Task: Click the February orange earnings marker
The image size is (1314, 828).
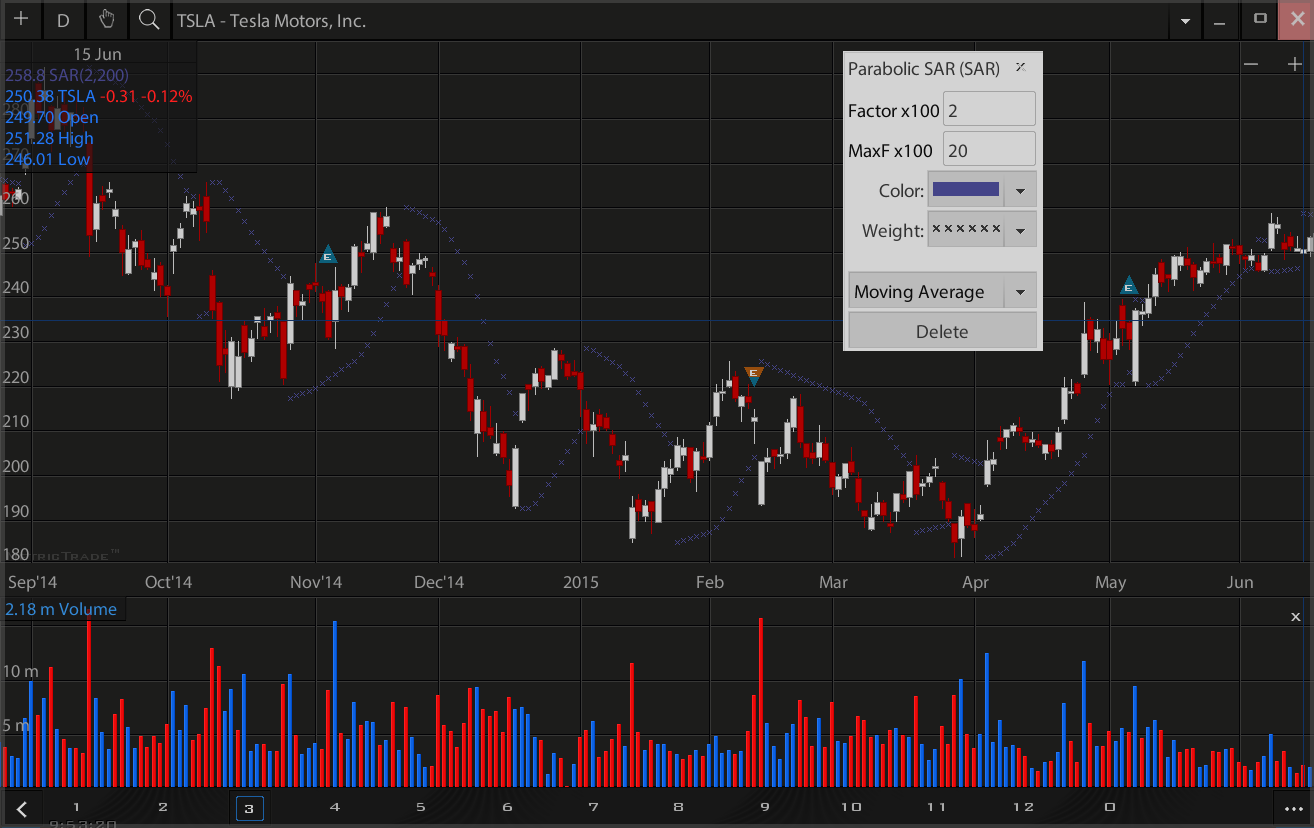Action: [755, 375]
